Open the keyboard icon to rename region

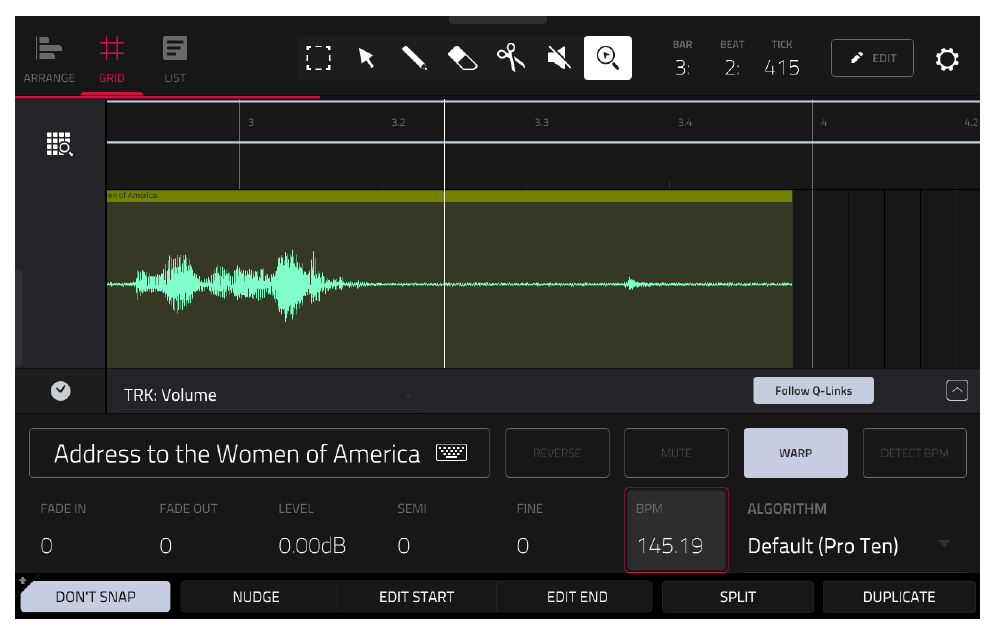pyautogui.click(x=452, y=452)
